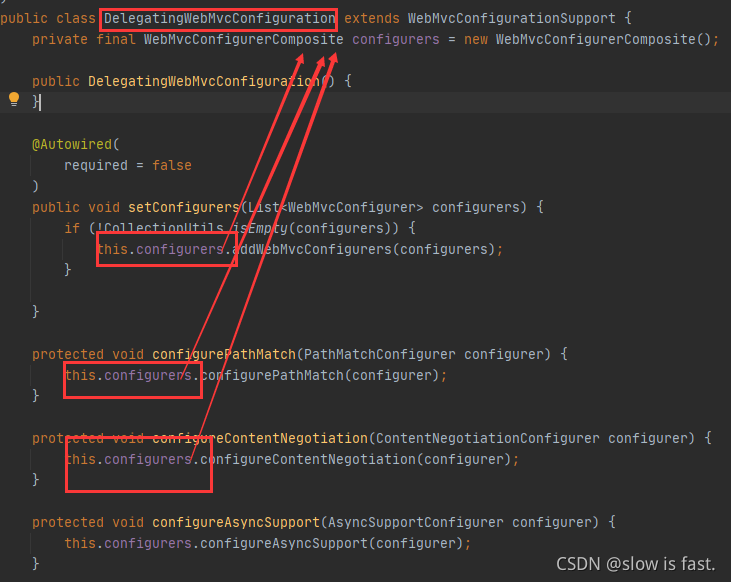Click the configureAsyncSupport(configurer) call

[331, 543]
